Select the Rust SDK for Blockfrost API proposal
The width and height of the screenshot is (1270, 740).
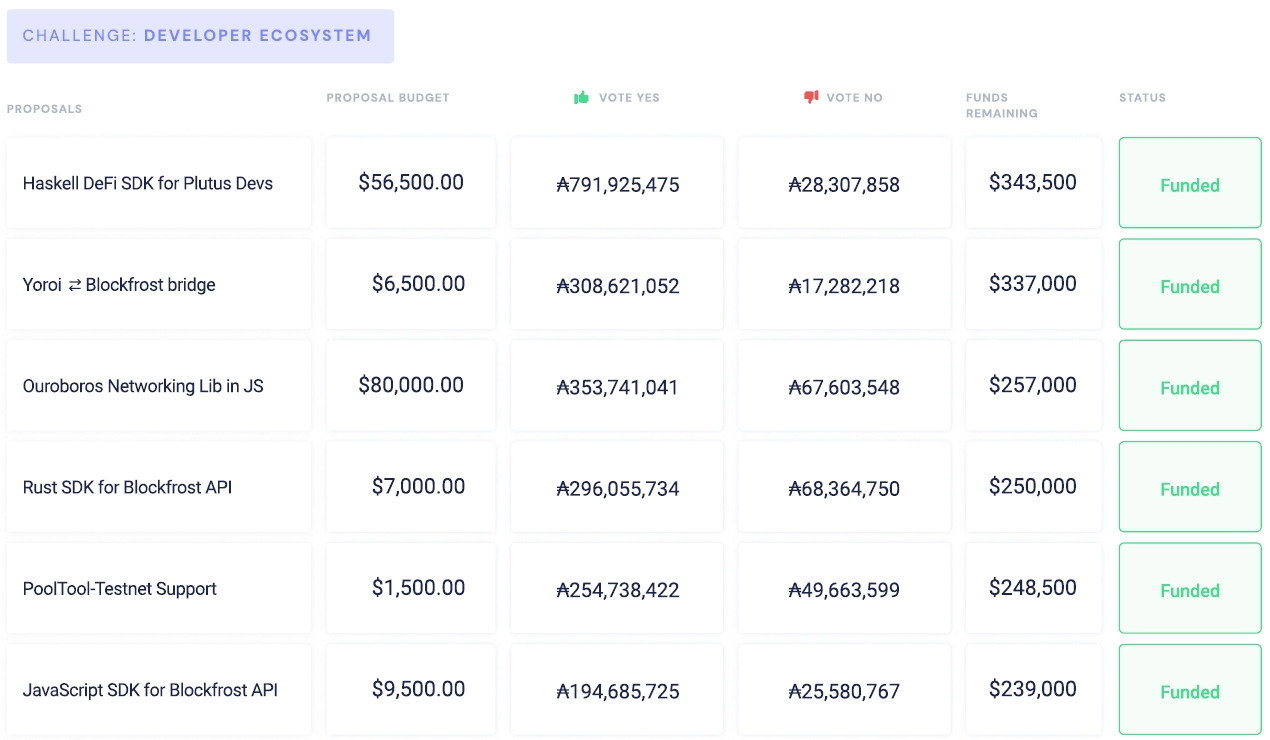pos(127,488)
